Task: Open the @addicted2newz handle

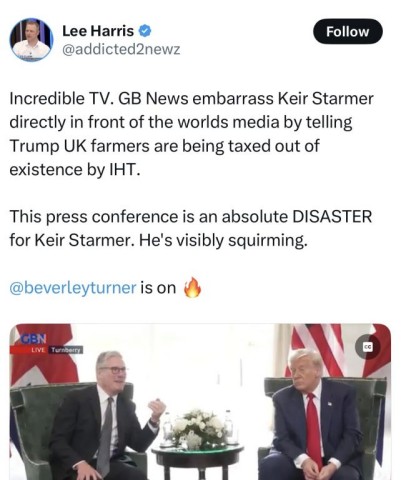Action: click(x=121, y=49)
